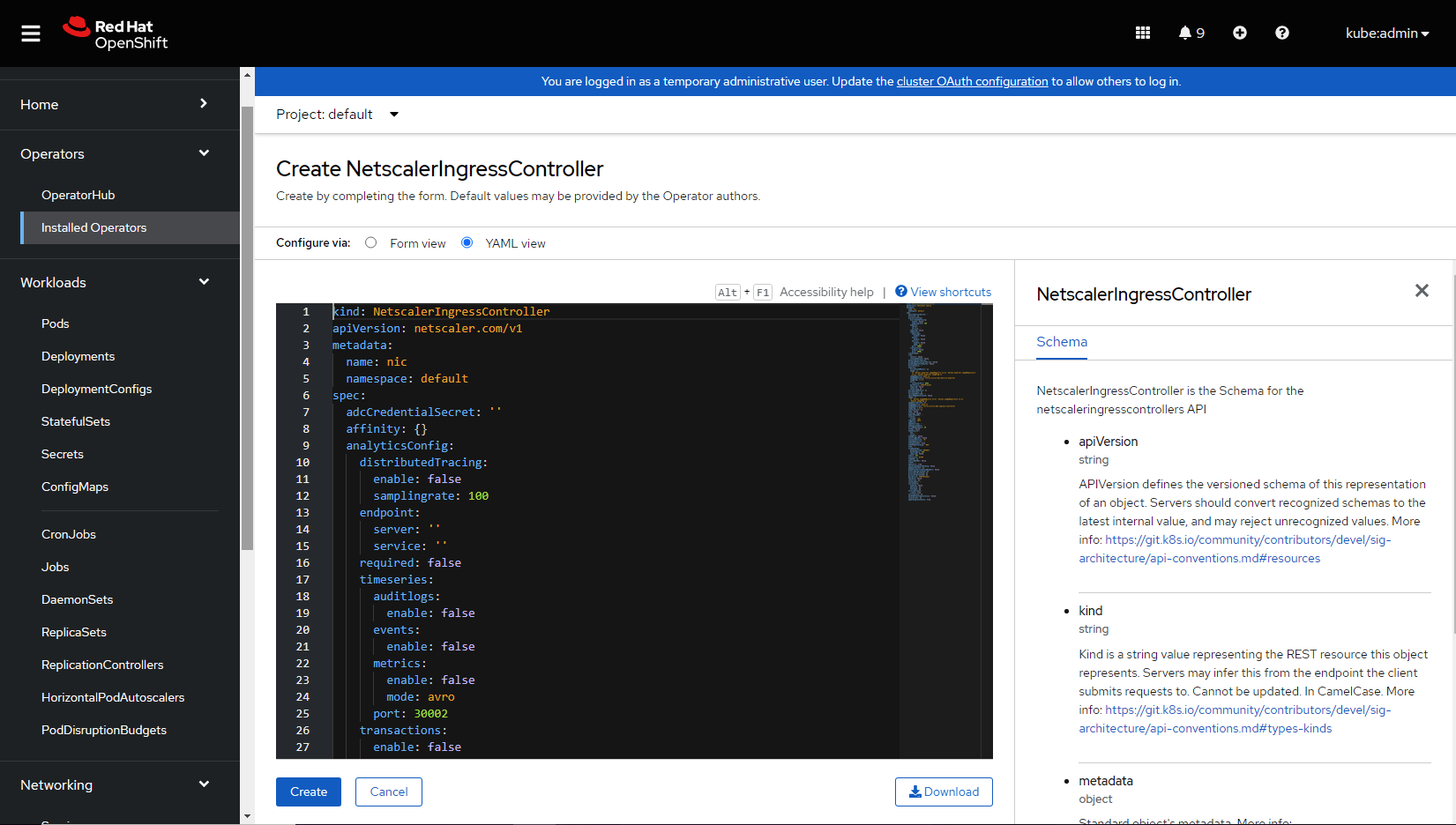
Task: Click the Red Hat OpenShift logo
Action: coord(116,33)
